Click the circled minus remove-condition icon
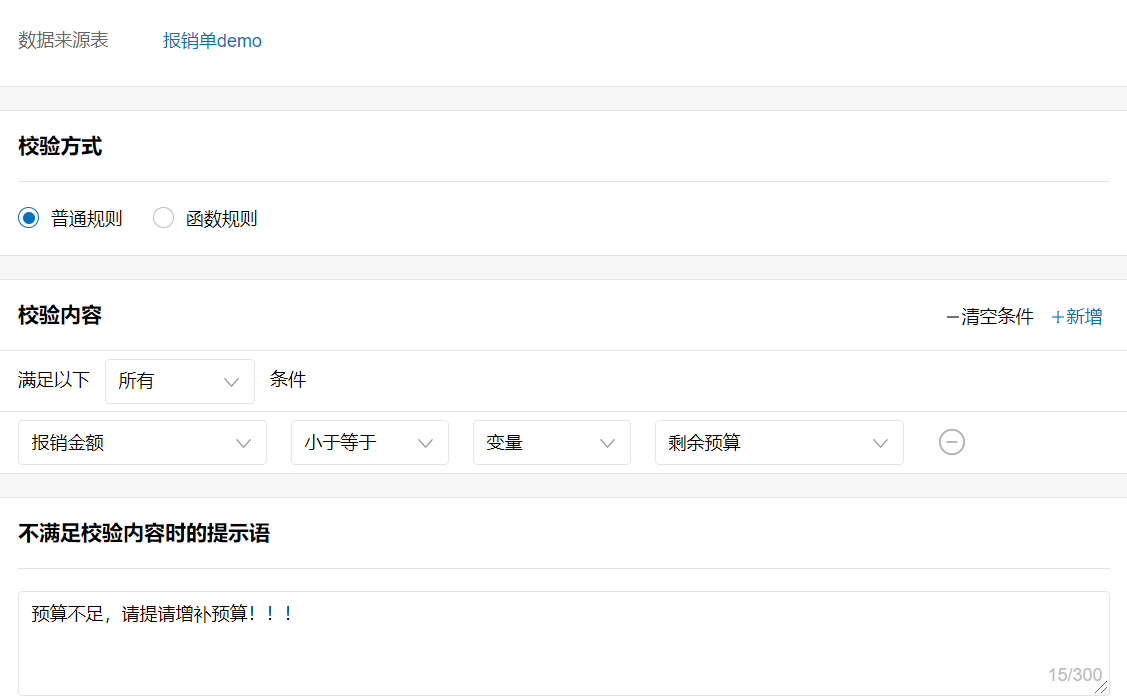Screen dimensions: 1127x699 pyautogui.click(x=952, y=442)
